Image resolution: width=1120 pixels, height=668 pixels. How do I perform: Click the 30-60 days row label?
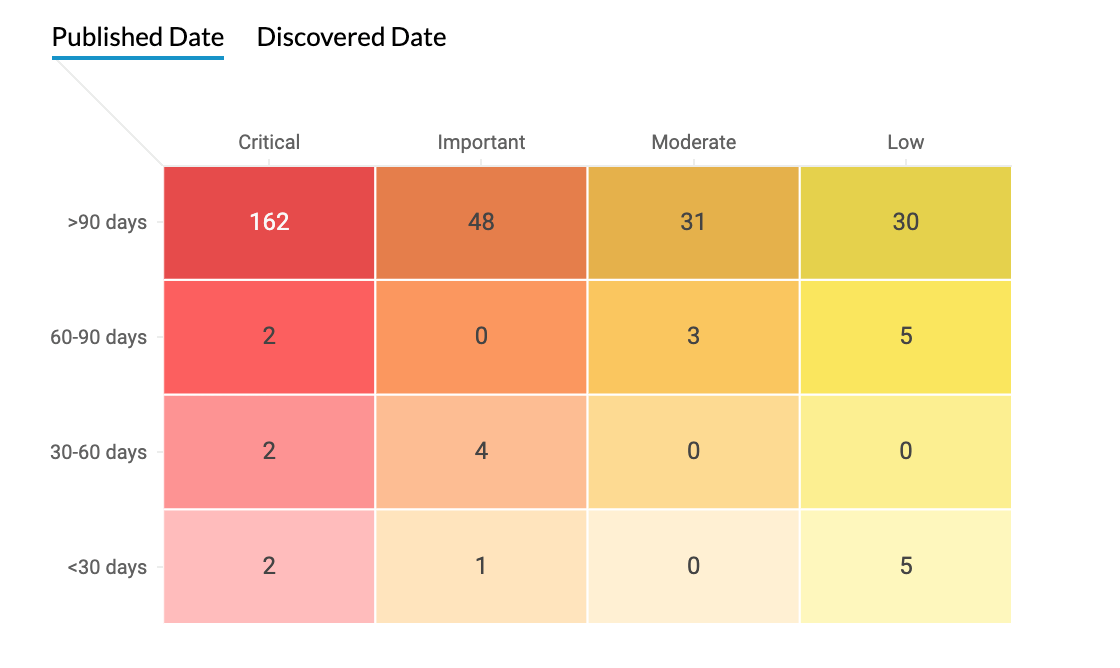(98, 452)
